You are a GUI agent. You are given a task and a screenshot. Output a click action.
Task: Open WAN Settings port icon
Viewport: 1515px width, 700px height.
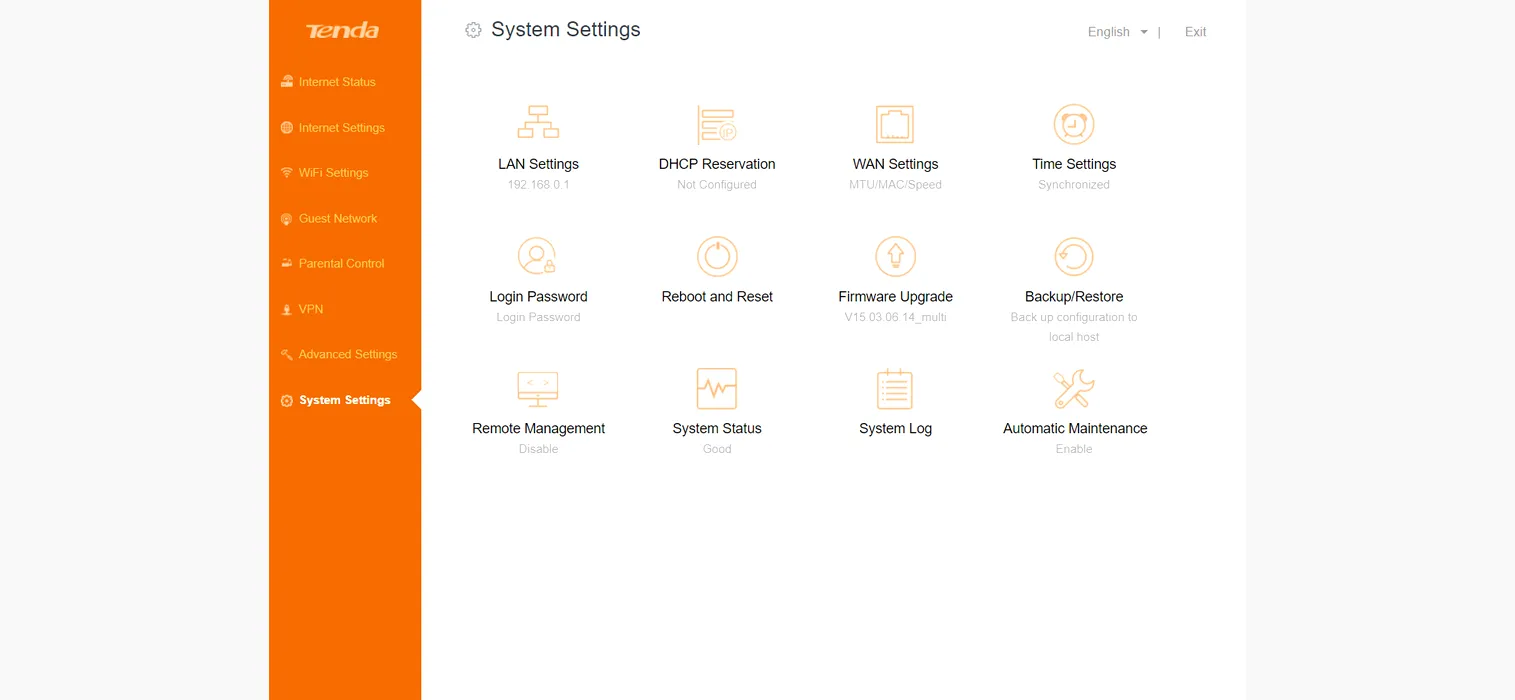point(895,125)
